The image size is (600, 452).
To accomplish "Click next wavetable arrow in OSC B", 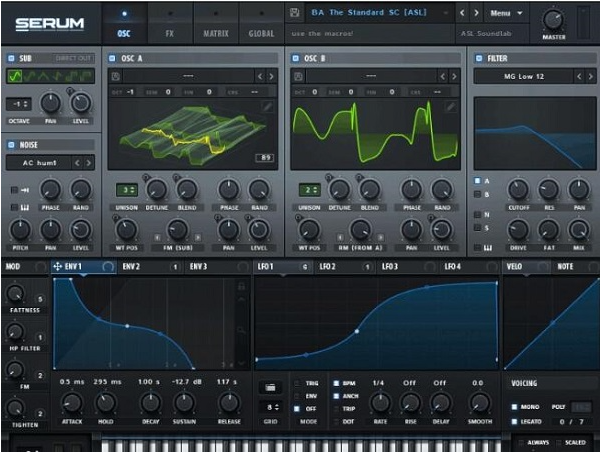I will tap(455, 75).
